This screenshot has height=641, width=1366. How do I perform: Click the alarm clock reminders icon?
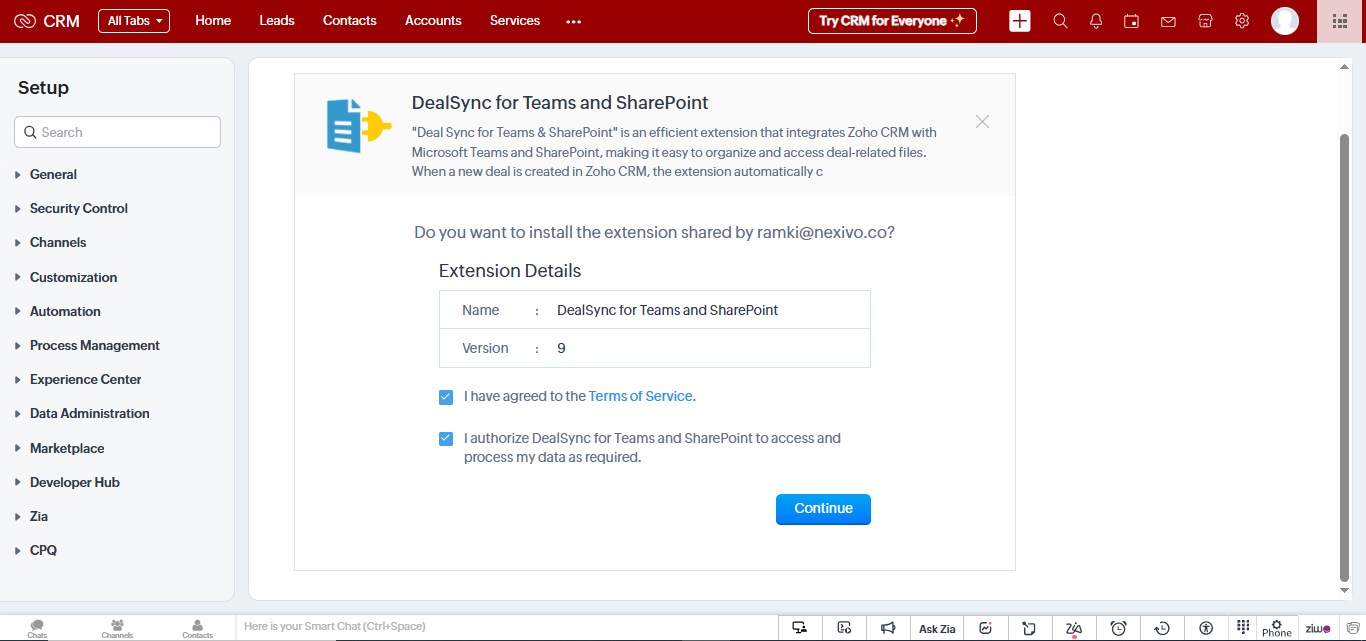tap(1119, 628)
